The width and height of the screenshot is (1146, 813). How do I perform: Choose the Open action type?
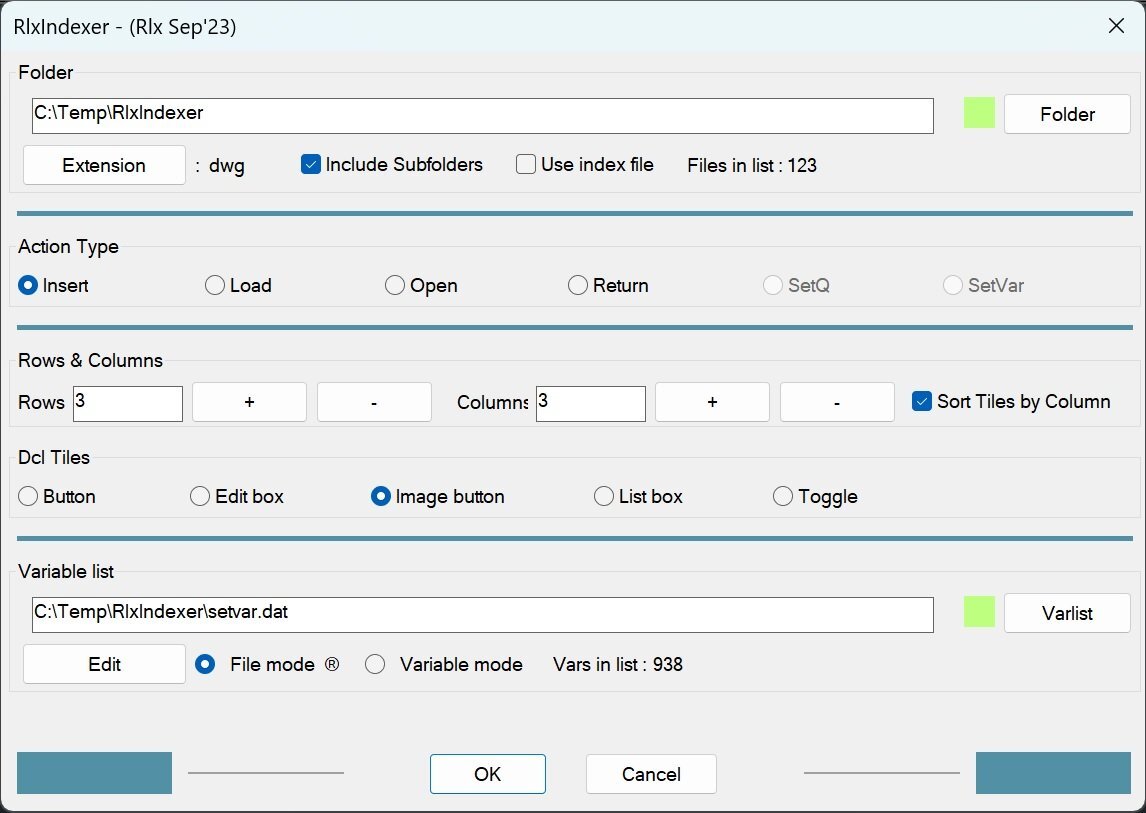[395, 286]
